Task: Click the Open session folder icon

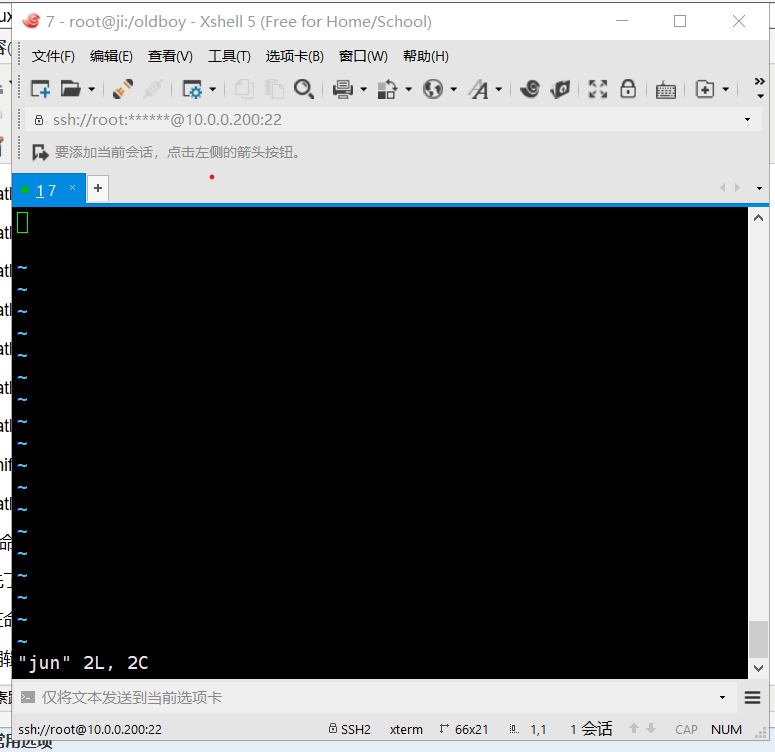Action: 71,89
